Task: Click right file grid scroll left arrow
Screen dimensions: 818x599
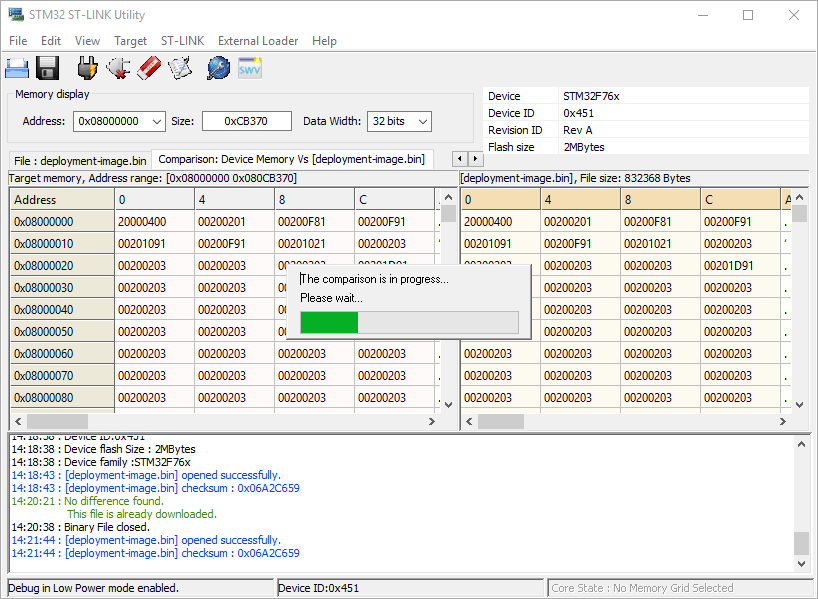Action: click(x=469, y=422)
